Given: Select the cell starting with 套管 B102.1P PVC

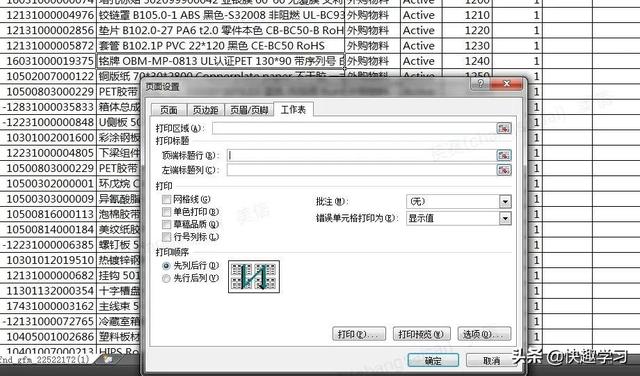Looking at the screenshot, I should pos(221,46).
